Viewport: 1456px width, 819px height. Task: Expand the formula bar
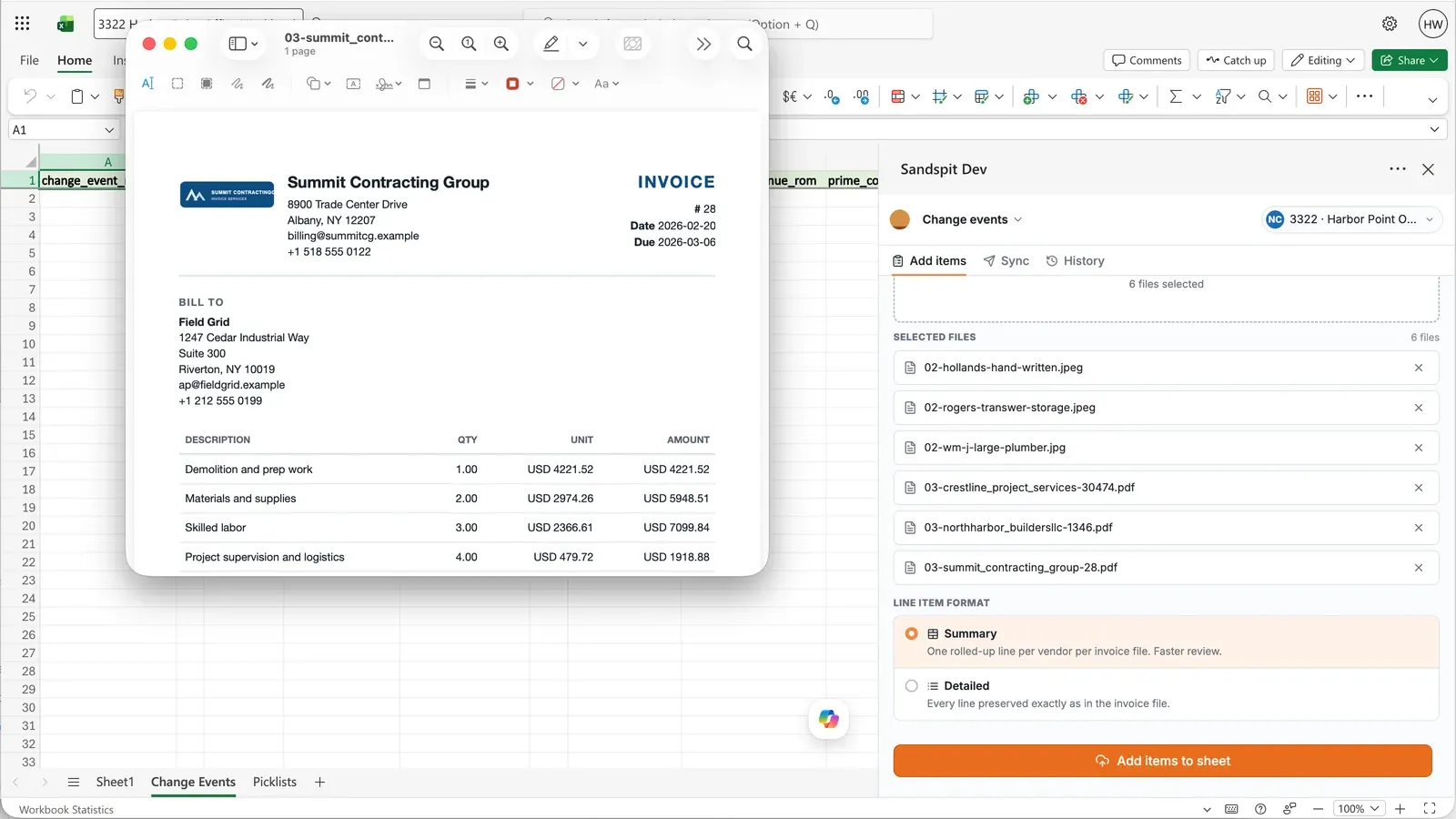click(x=1434, y=130)
